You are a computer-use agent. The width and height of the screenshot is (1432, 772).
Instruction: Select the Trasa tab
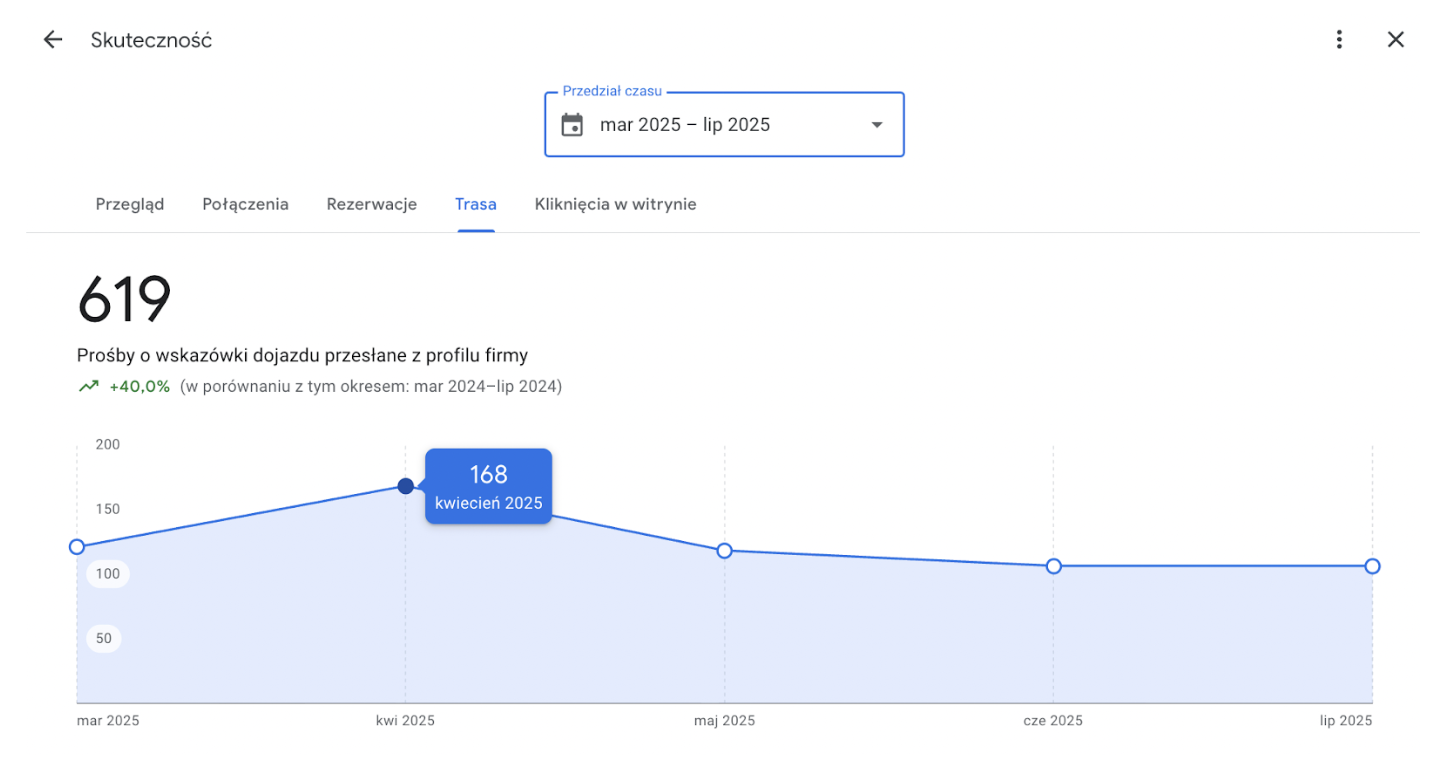tap(476, 204)
